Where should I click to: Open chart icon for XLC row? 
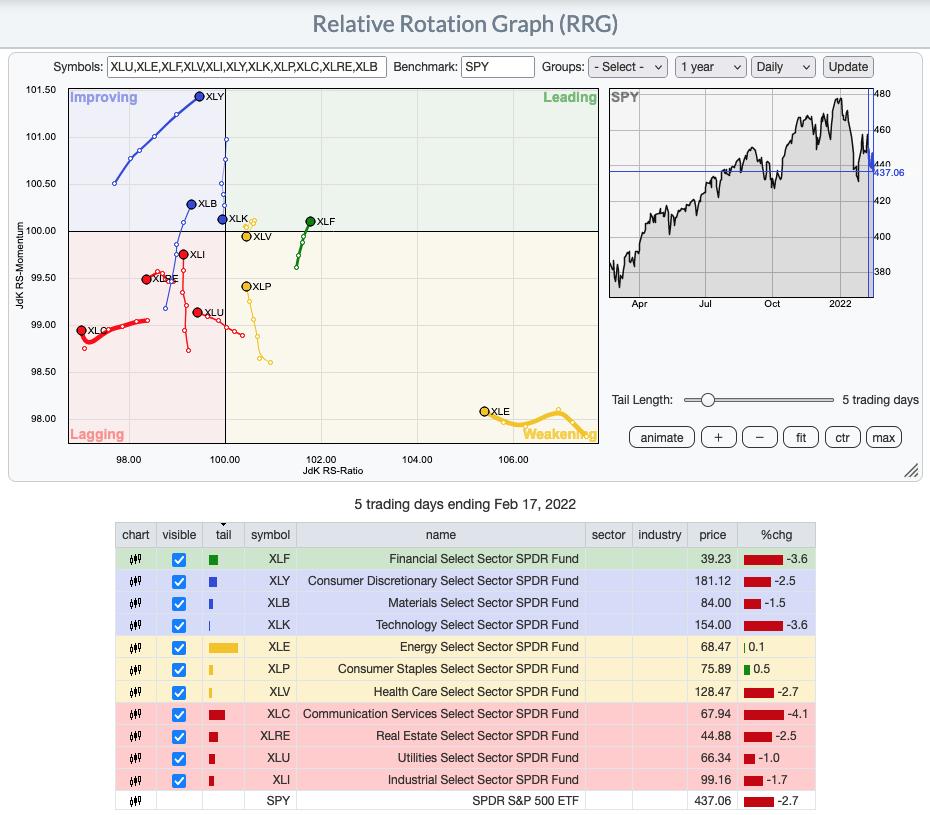pos(135,714)
